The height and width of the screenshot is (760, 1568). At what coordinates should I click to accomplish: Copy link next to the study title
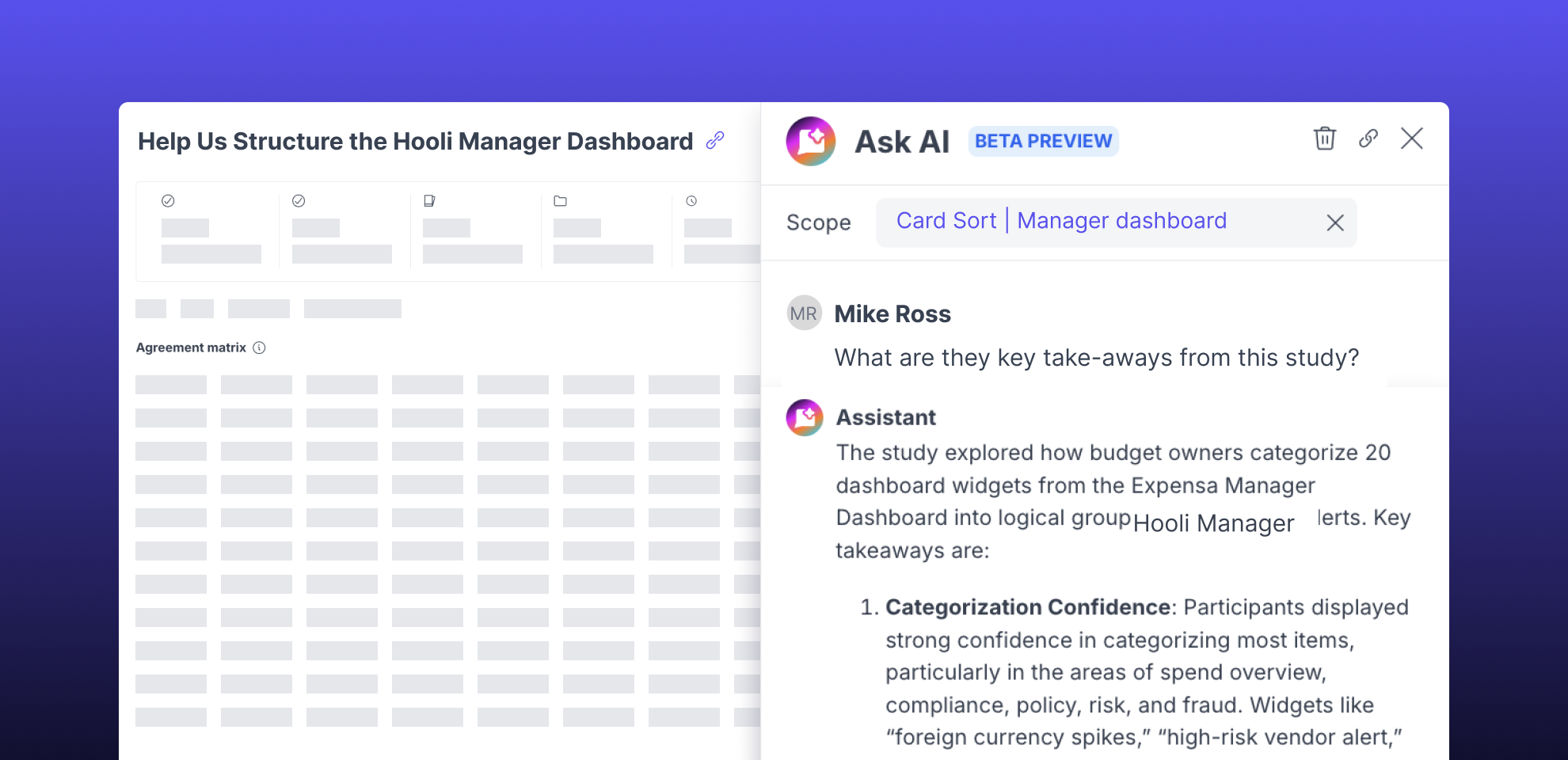[x=715, y=140]
